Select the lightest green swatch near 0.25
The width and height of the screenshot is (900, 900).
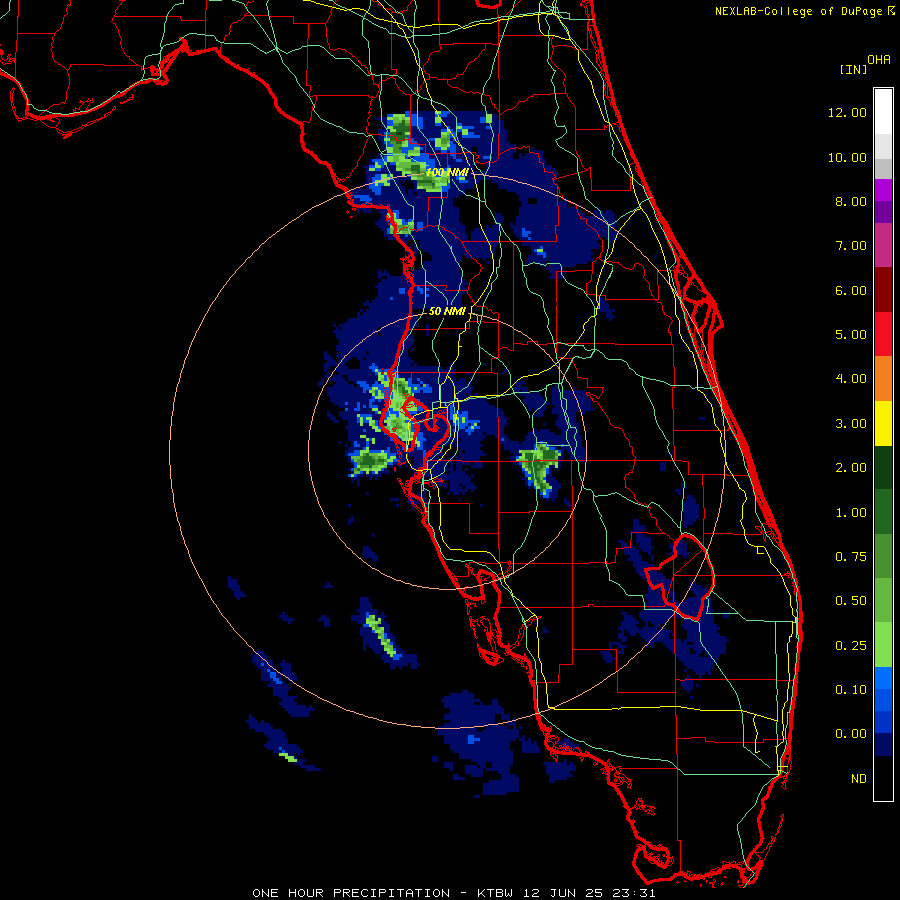(x=883, y=645)
